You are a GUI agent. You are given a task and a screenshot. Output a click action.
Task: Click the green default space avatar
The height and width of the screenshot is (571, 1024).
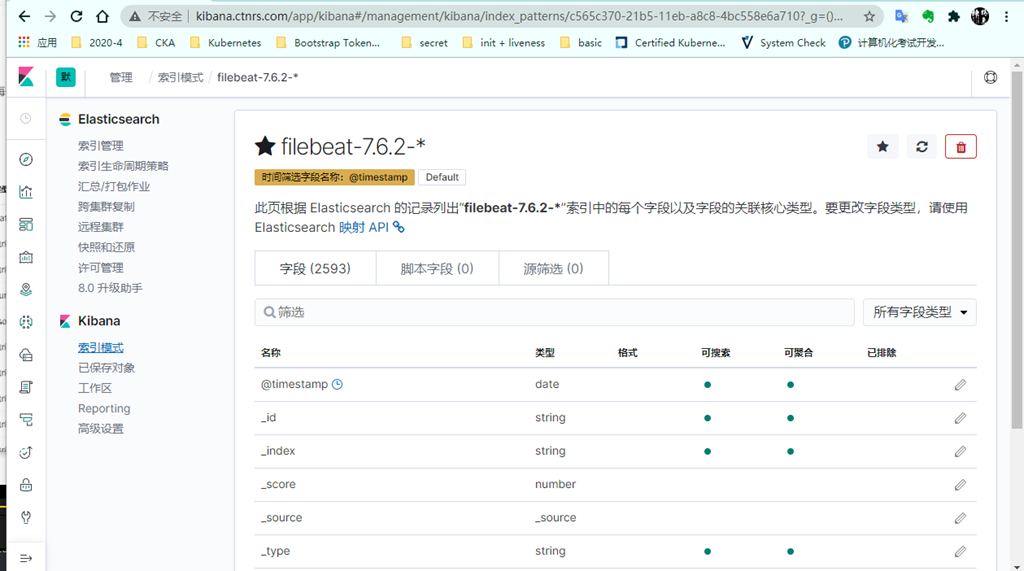pyautogui.click(x=65, y=77)
